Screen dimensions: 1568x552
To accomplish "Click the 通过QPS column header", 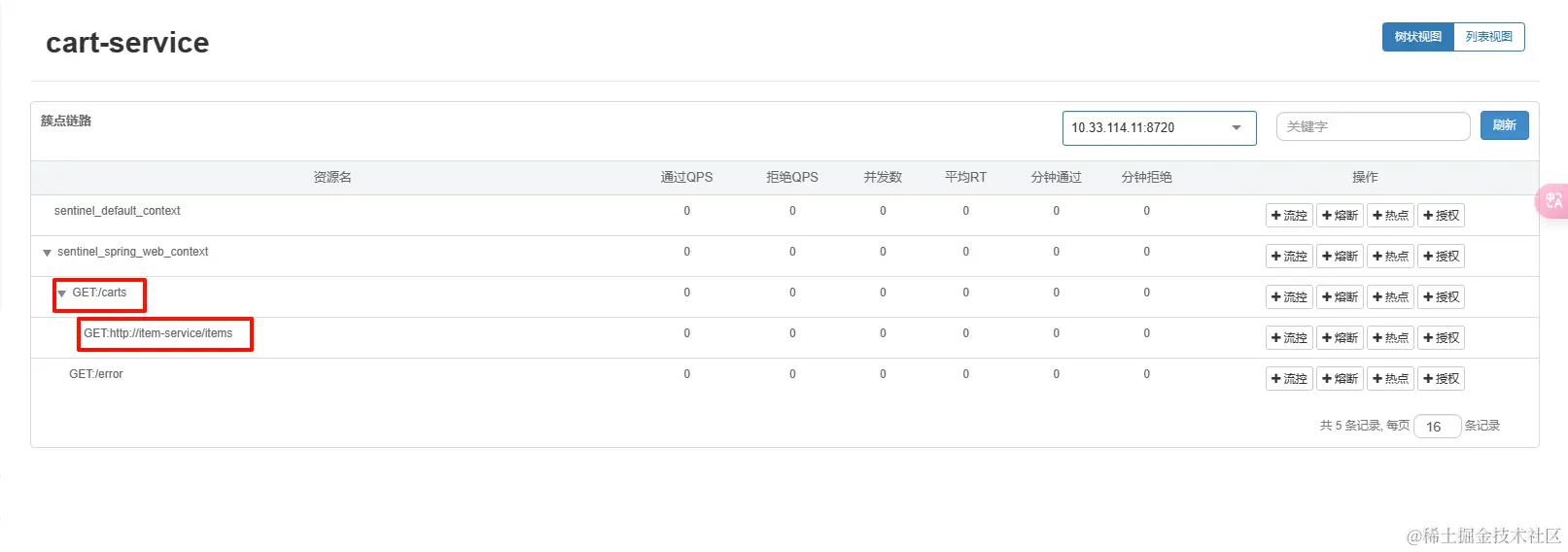I will 686,177.
